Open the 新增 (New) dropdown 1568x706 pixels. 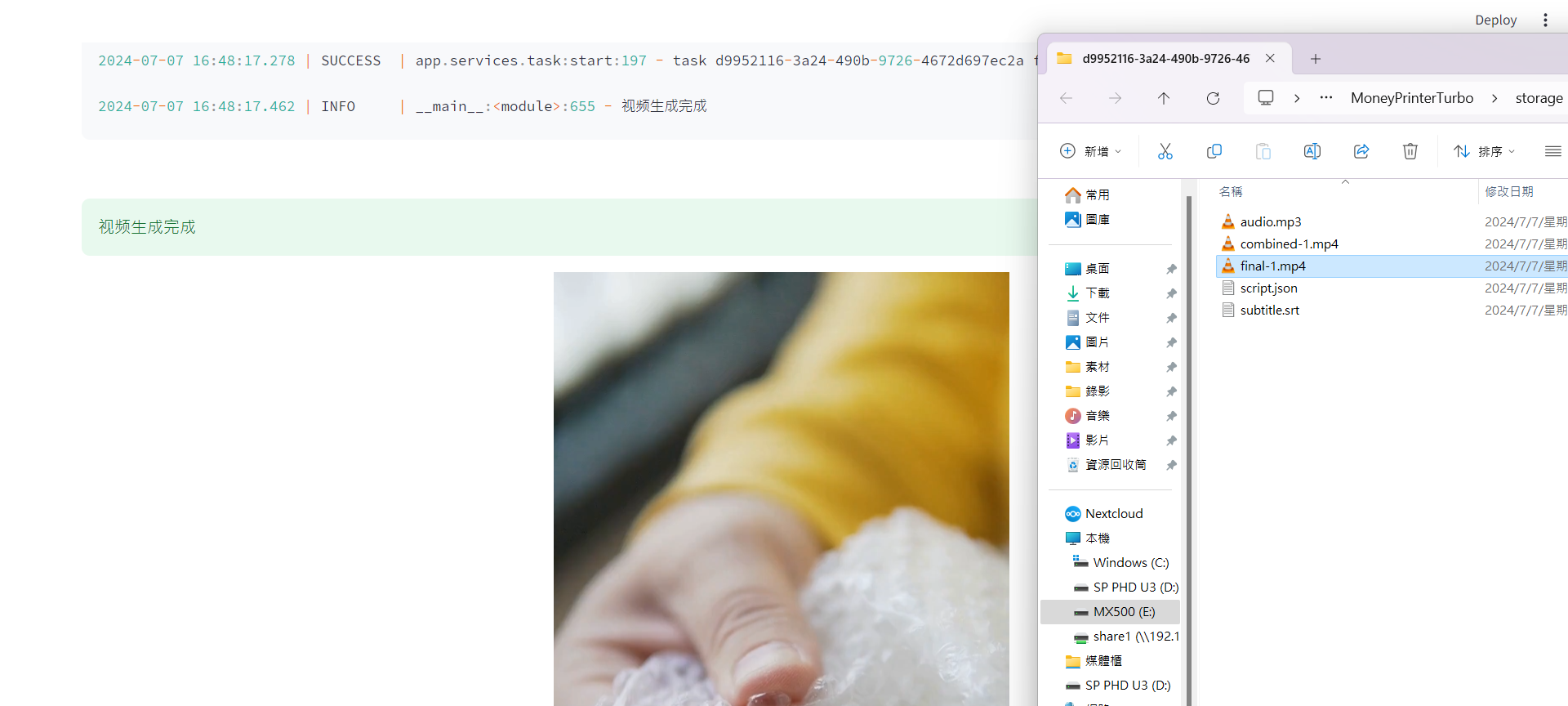pyautogui.click(x=1090, y=151)
